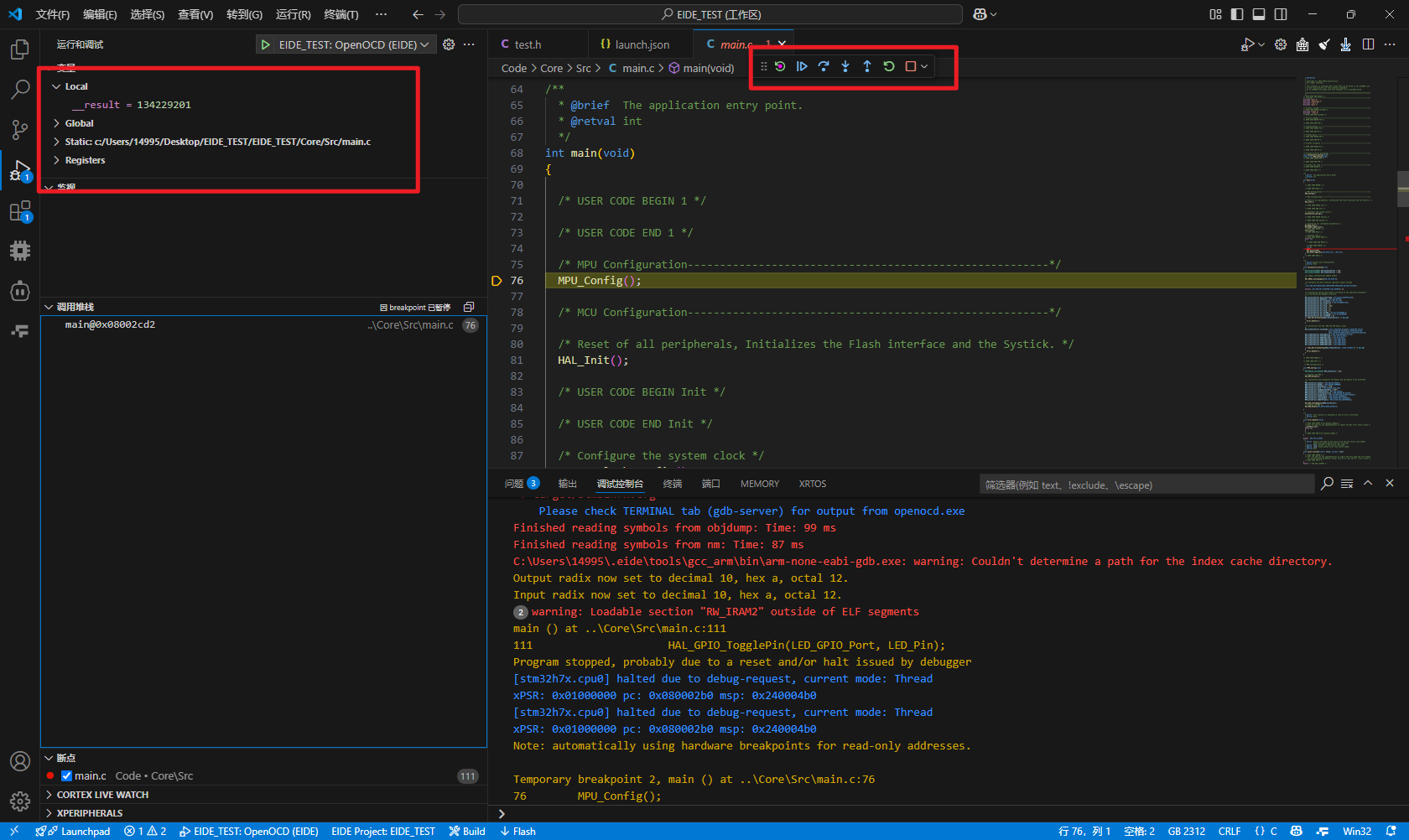1409x840 pixels.
Task: Expand the Global variables section
Action: coord(56,123)
